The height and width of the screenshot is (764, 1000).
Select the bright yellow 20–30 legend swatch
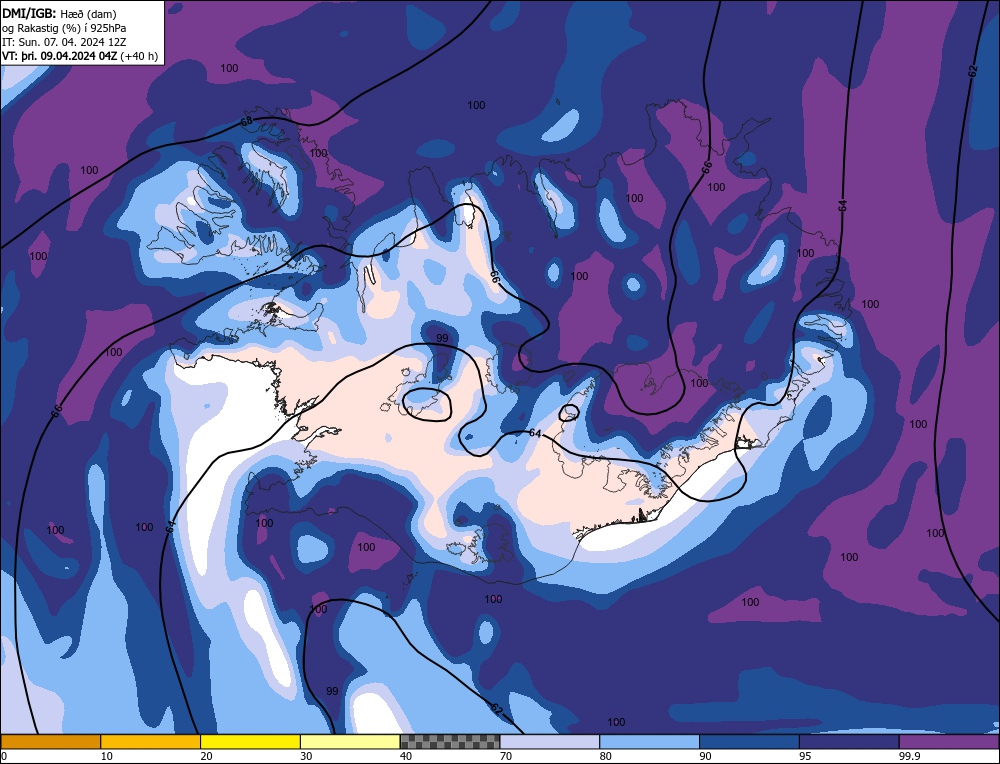pyautogui.click(x=250, y=741)
